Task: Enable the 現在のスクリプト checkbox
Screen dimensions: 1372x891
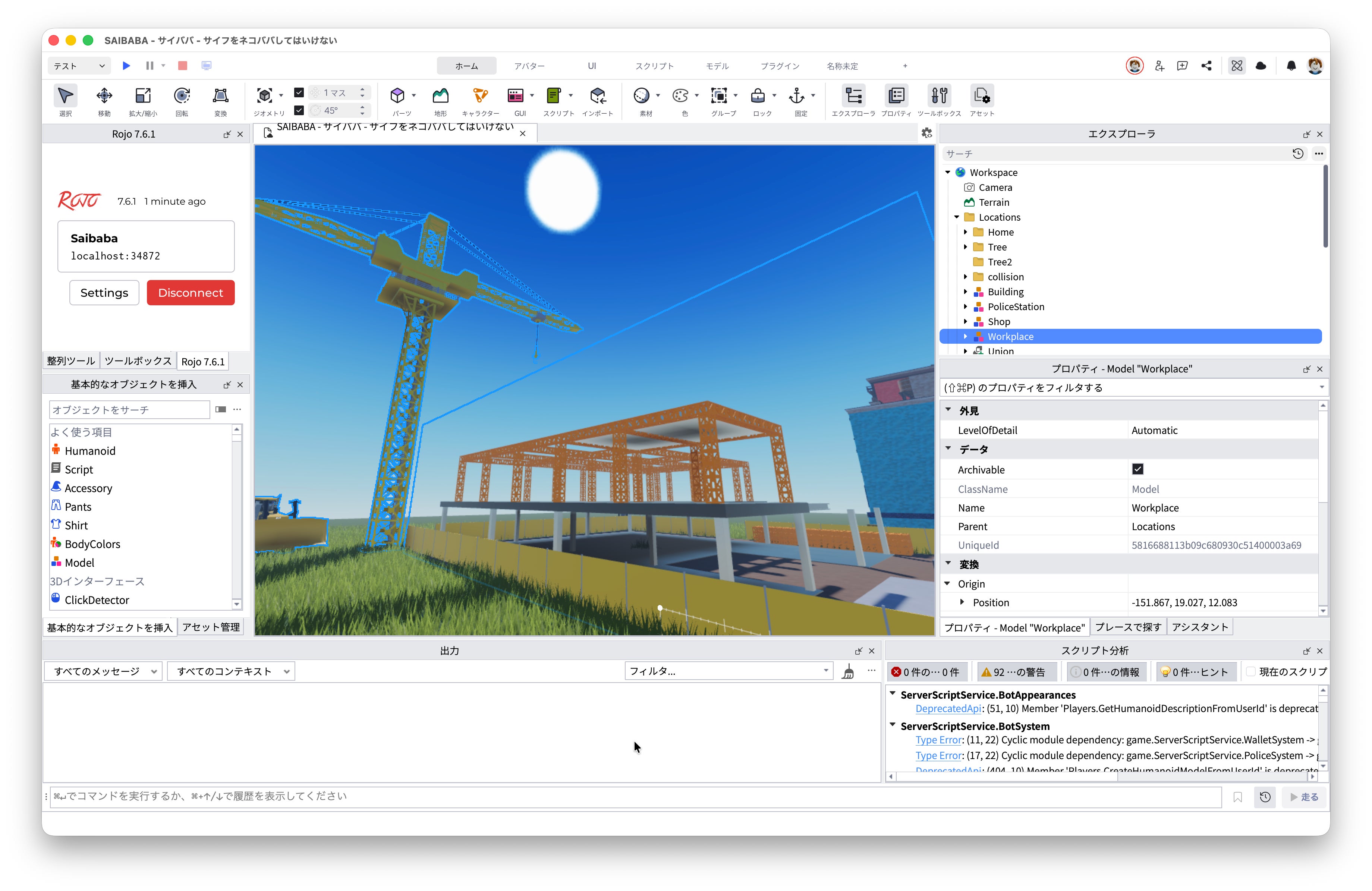Action: point(1251,671)
